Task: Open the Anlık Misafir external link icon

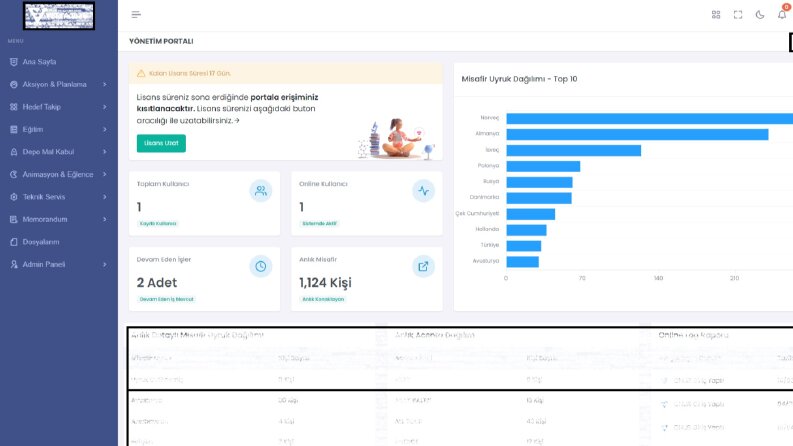Action: click(x=423, y=266)
